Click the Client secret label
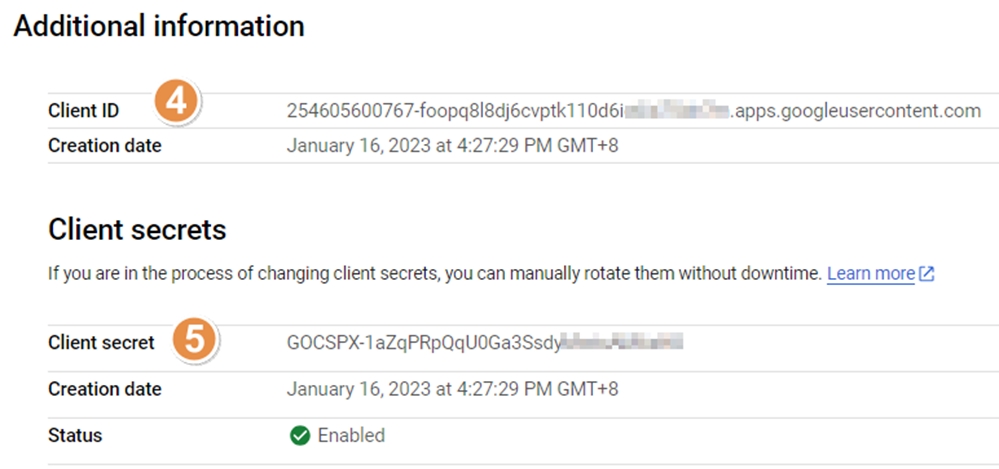This screenshot has height=469, width=999. (101, 343)
